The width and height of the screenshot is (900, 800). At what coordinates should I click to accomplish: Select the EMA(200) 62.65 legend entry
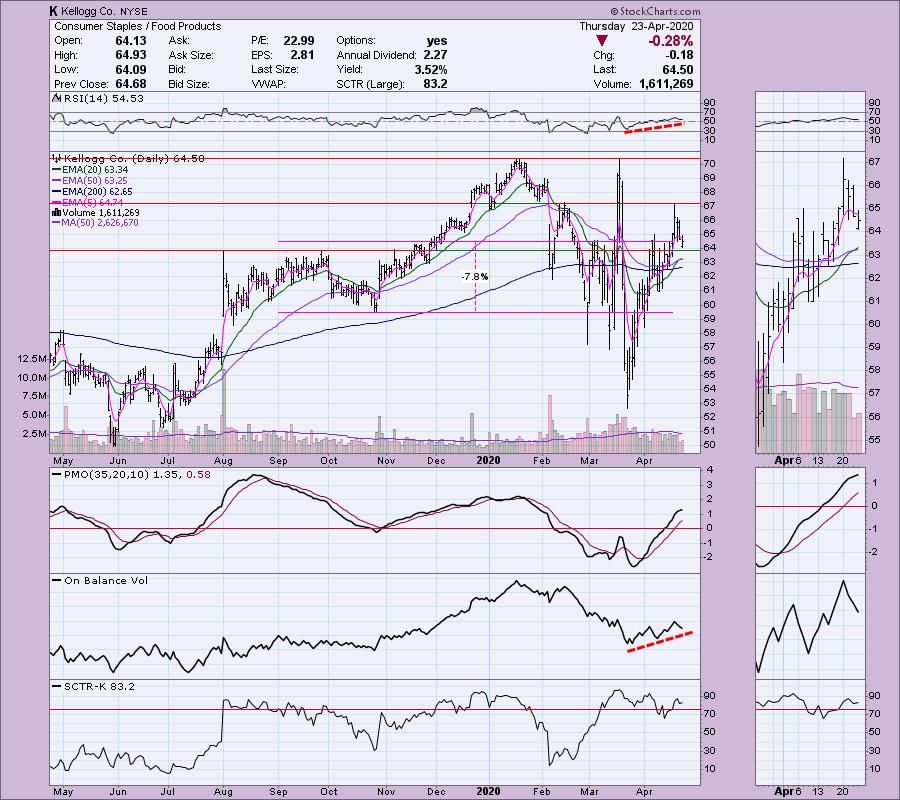coord(98,192)
